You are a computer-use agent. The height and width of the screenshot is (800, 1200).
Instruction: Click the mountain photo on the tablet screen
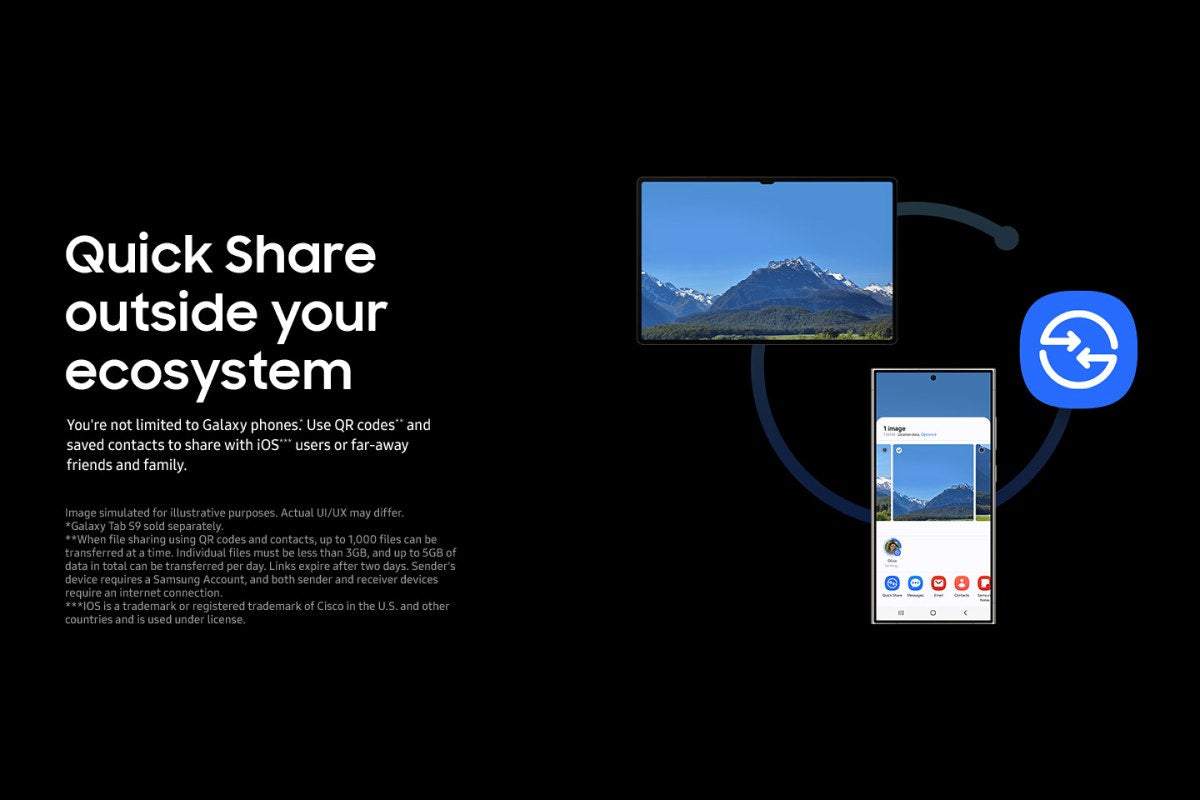(x=767, y=261)
